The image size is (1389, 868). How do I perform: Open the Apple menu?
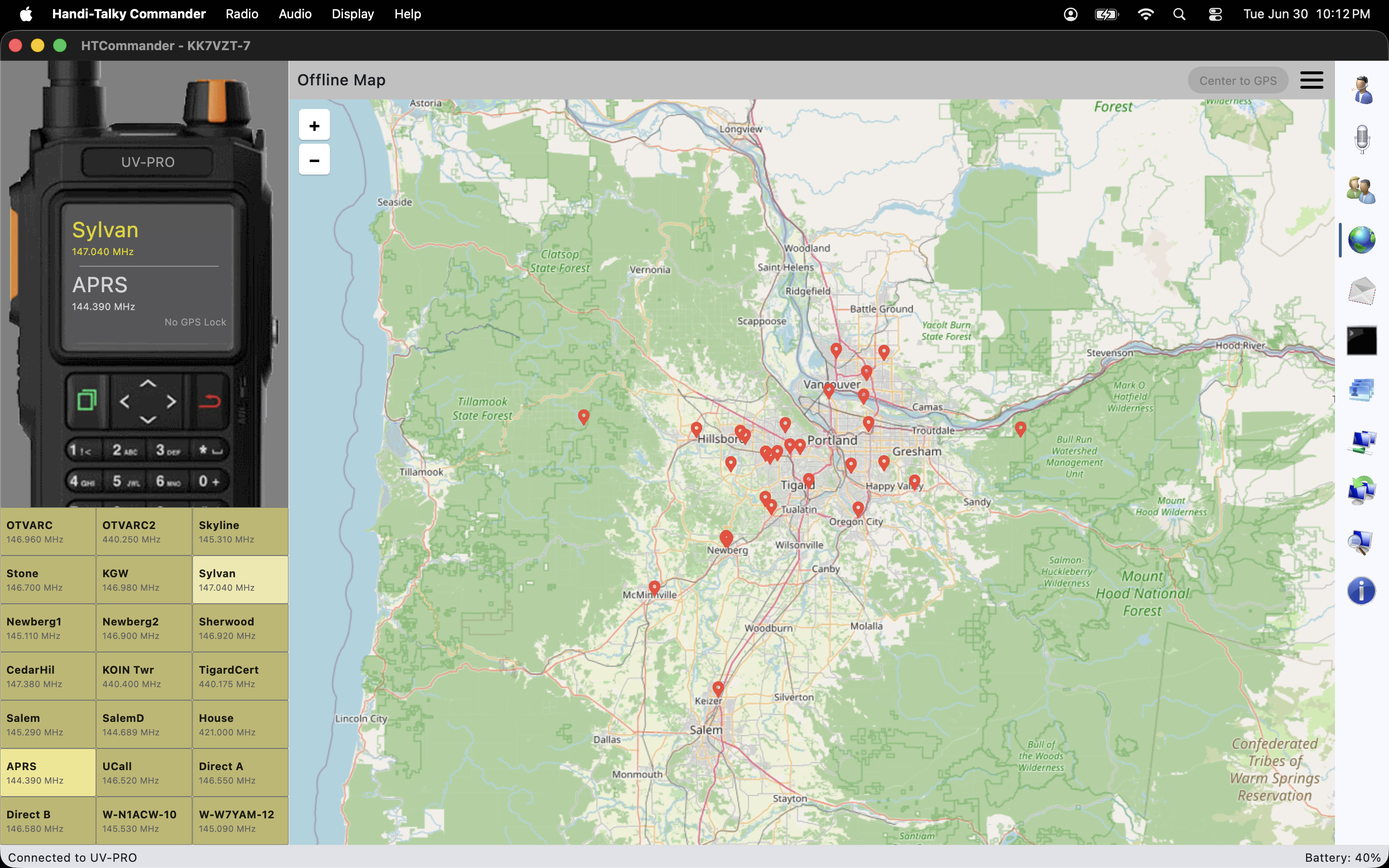coord(26,14)
